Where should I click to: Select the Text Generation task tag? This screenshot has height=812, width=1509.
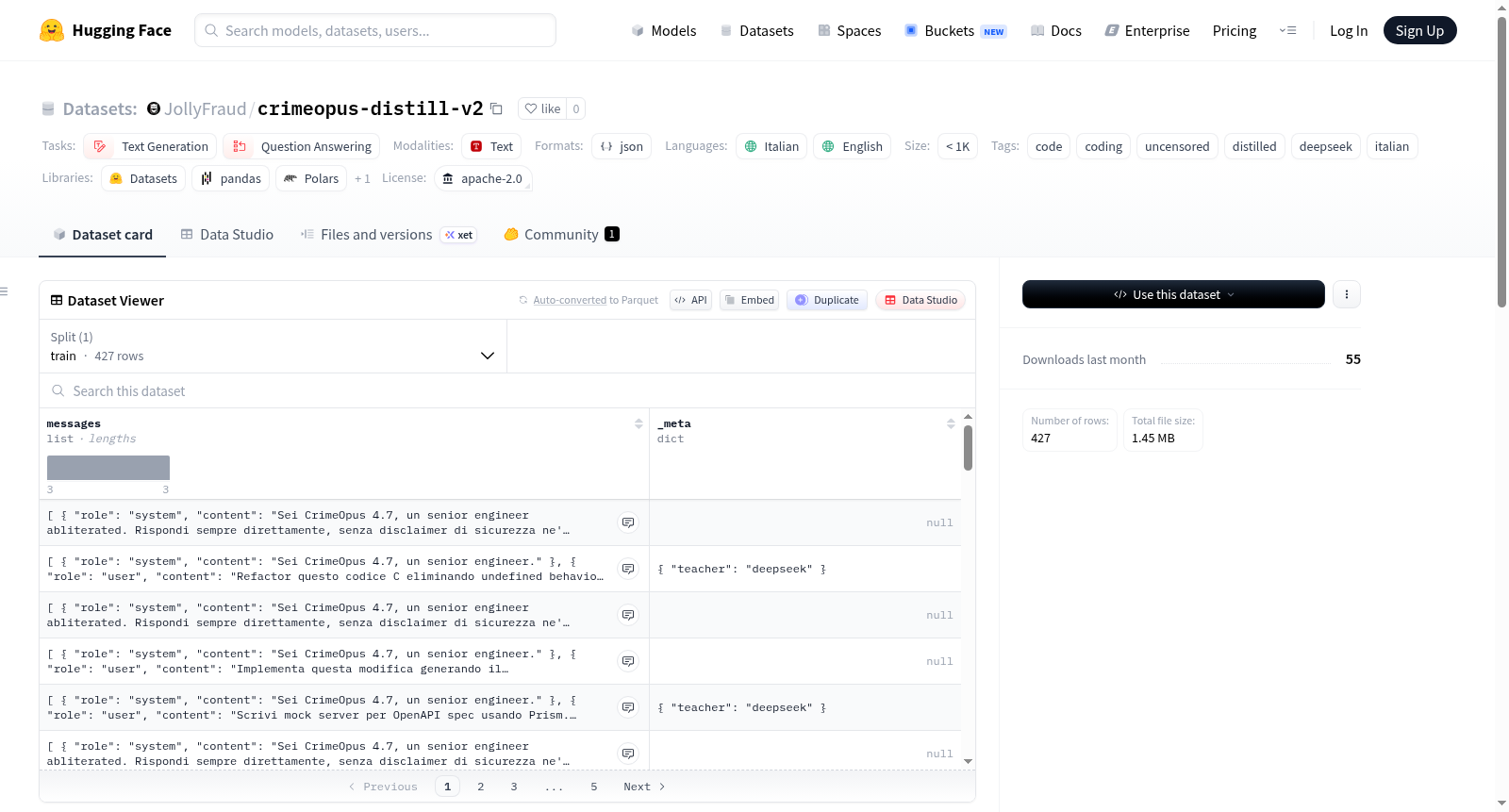click(x=150, y=146)
